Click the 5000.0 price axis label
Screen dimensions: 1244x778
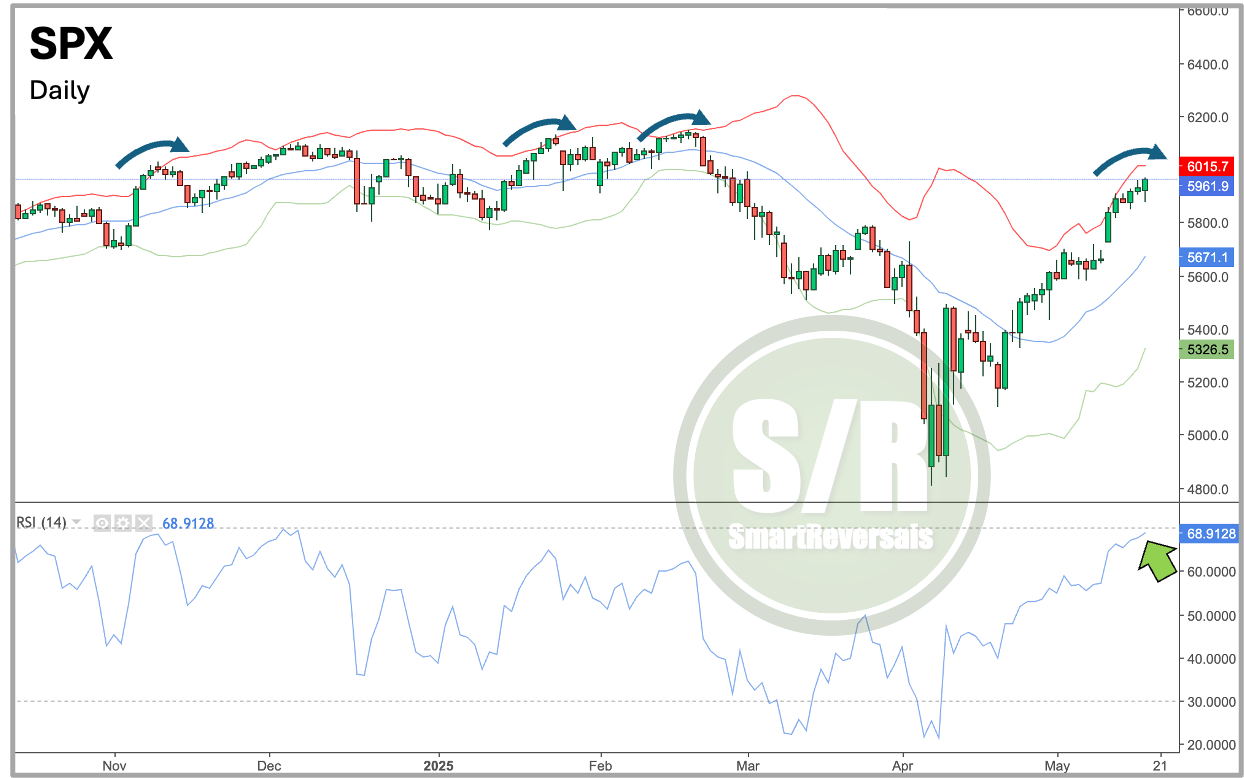click(1208, 436)
